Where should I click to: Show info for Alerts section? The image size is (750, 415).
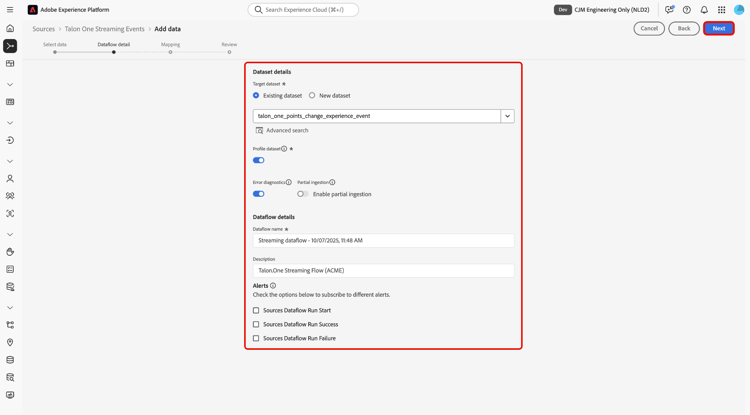[273, 285]
